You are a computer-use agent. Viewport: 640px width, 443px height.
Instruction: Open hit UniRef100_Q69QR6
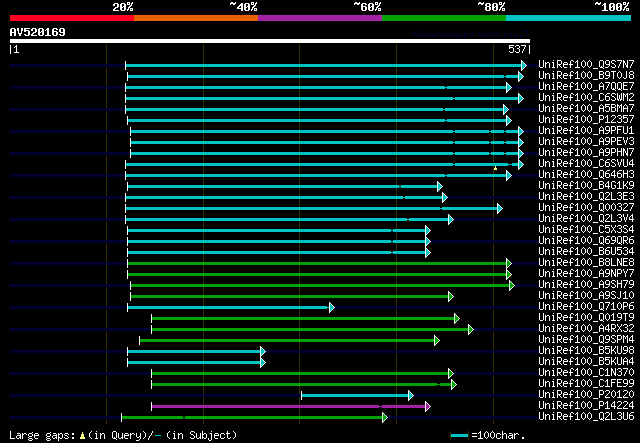[586, 240]
